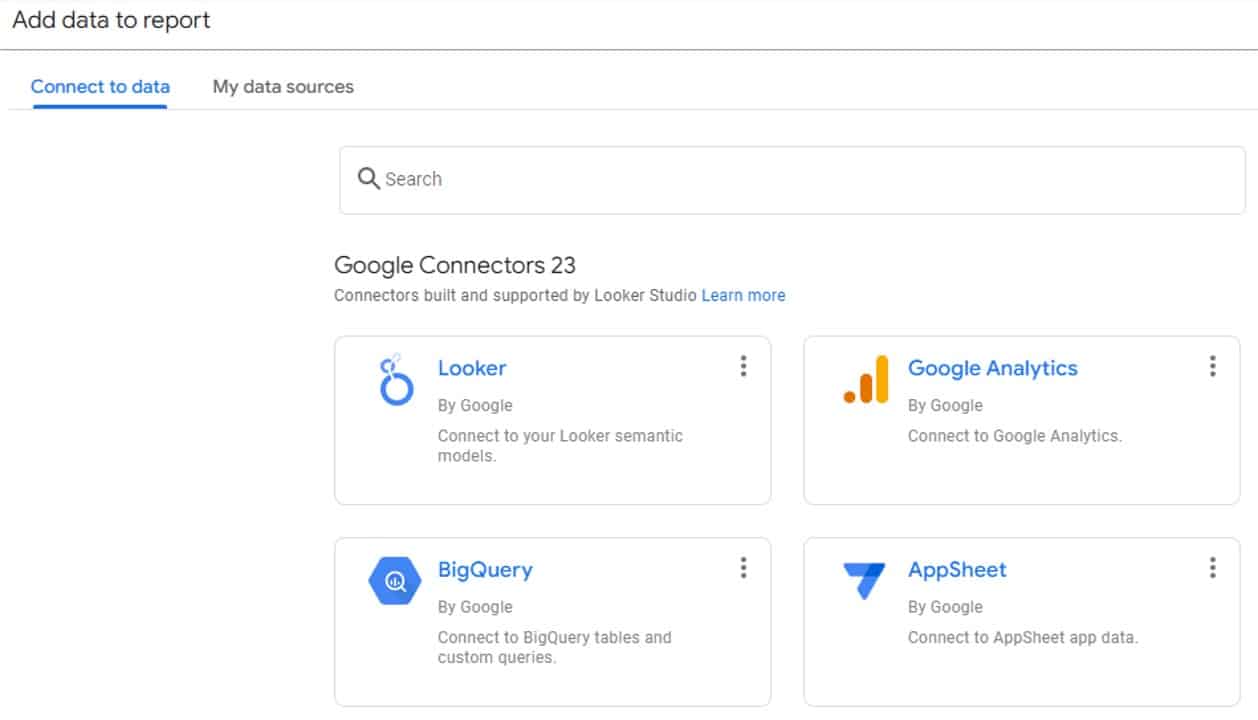Screen dimensions: 1258x720
Task: Click the "Google Connectors 23" heading
Action: (x=455, y=265)
